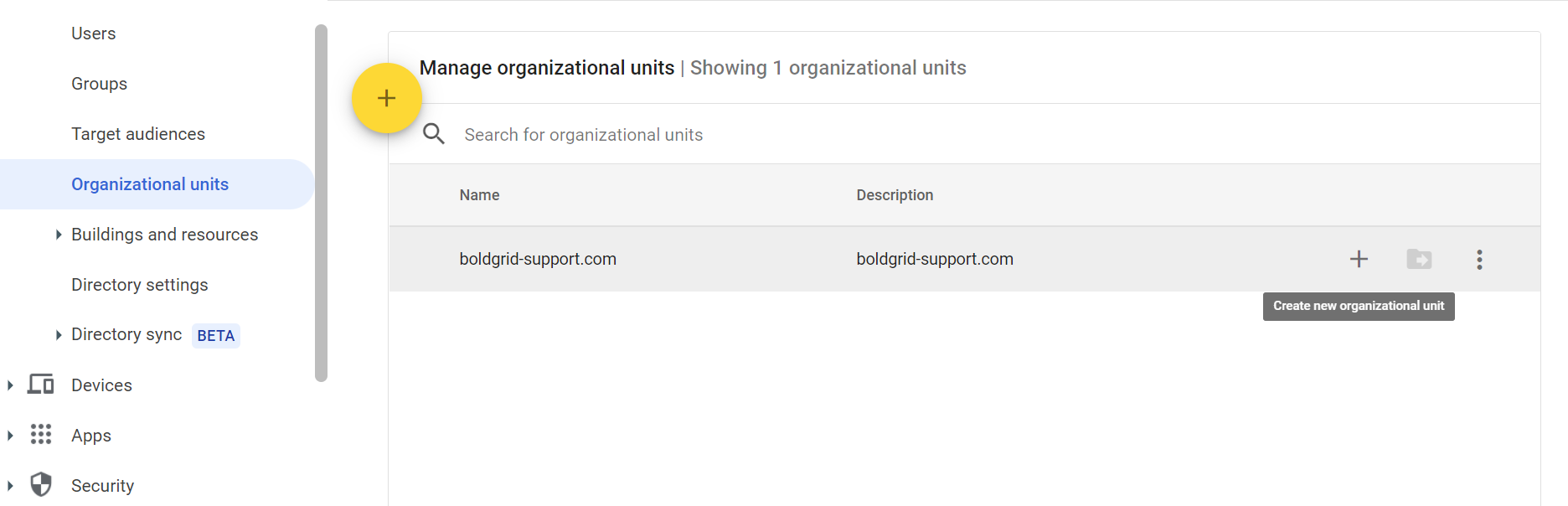Click the move folder icon in row
Image resolution: width=1568 pixels, height=506 pixels.
(1419, 259)
